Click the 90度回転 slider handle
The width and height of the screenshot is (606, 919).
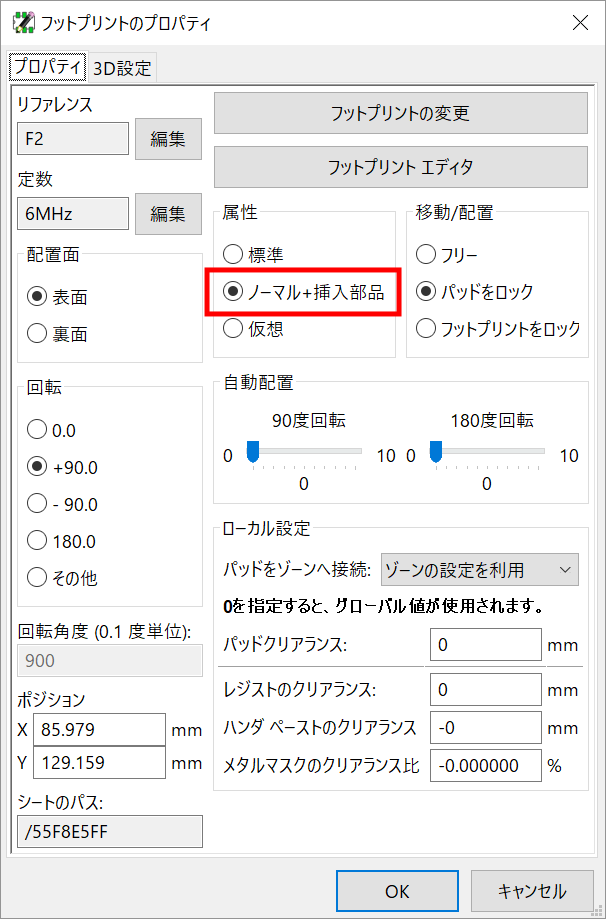(253, 452)
